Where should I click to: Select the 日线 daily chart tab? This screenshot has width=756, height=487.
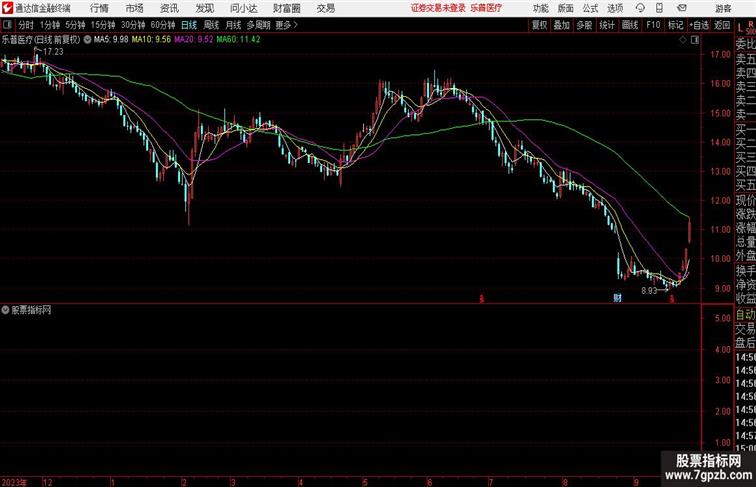pos(189,25)
